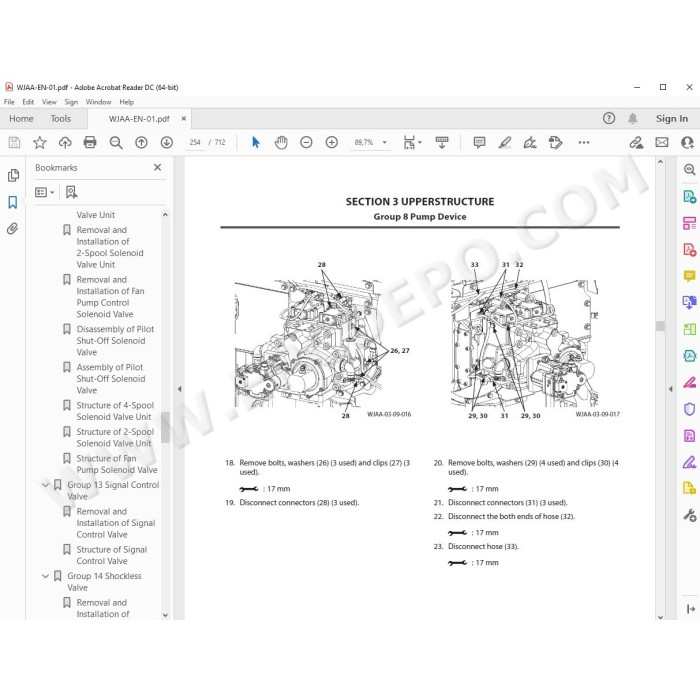Screen dimensions: 700x700
Task: Collapse Group 14 Shockless Valve
Action: (x=45, y=576)
